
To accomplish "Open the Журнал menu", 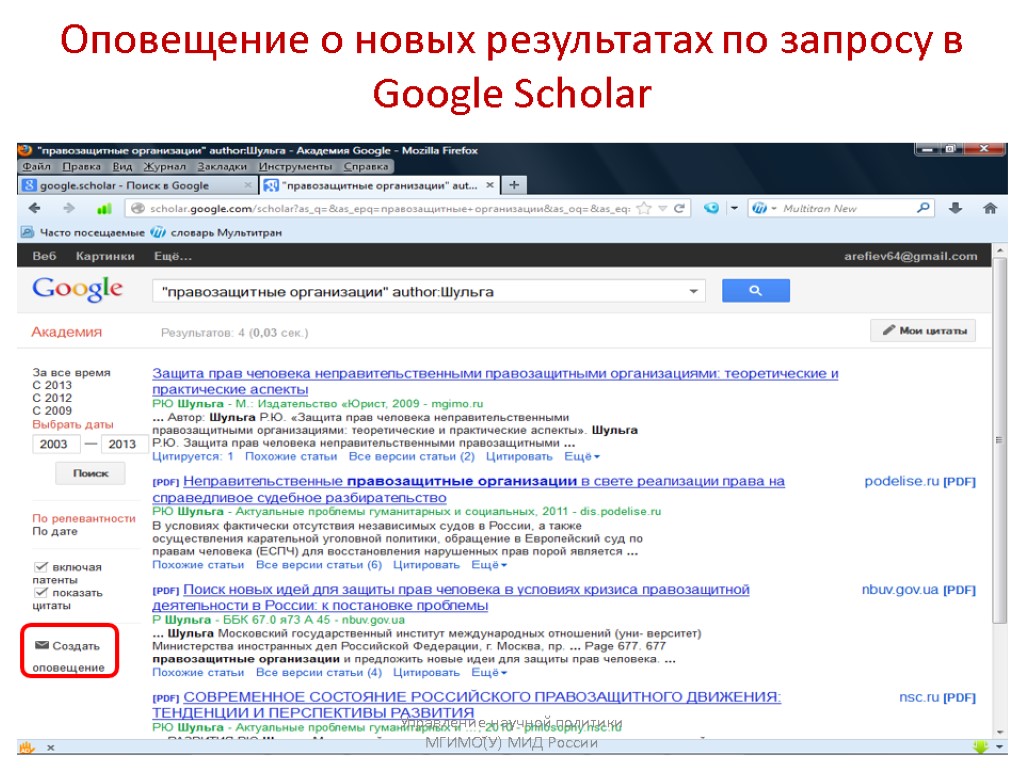I will (x=165, y=167).
